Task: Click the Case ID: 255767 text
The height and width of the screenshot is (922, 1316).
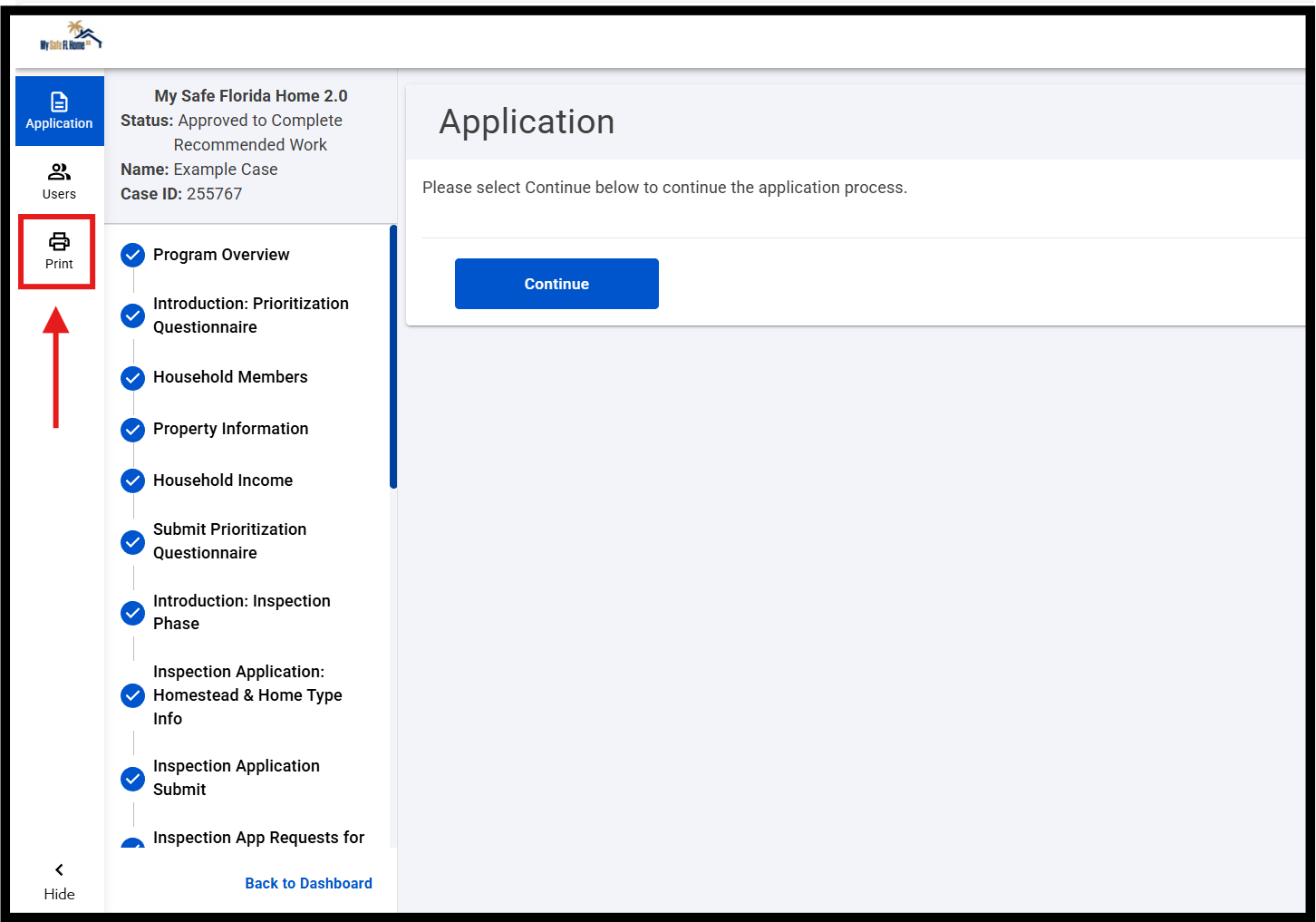Action: coord(181,194)
